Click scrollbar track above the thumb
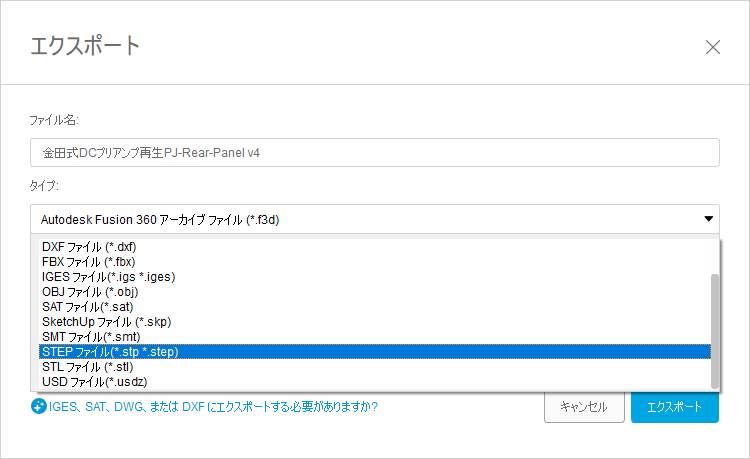This screenshot has width=750, height=459. 714,256
